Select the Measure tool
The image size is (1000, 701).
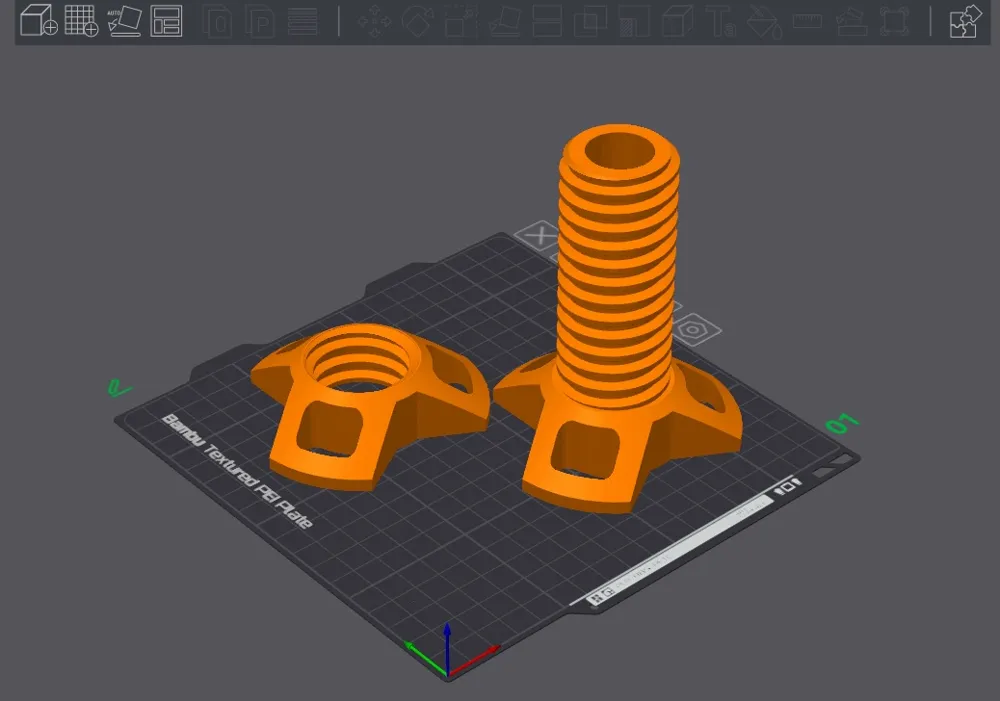click(x=808, y=20)
